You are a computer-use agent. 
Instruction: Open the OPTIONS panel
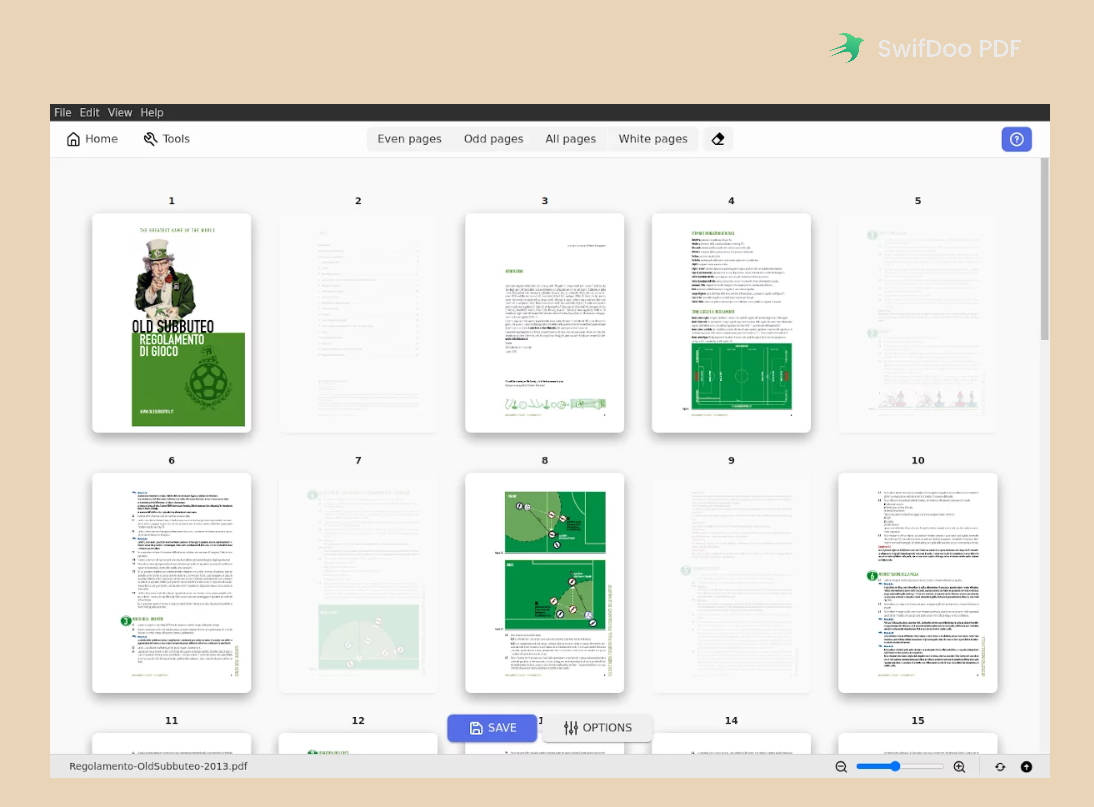click(x=598, y=727)
